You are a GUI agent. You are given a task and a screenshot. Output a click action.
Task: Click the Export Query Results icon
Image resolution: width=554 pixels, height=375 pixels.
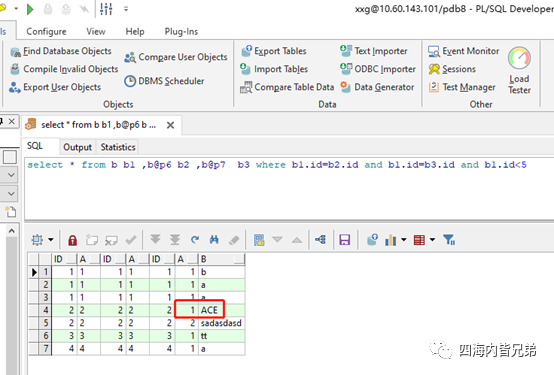point(372,240)
